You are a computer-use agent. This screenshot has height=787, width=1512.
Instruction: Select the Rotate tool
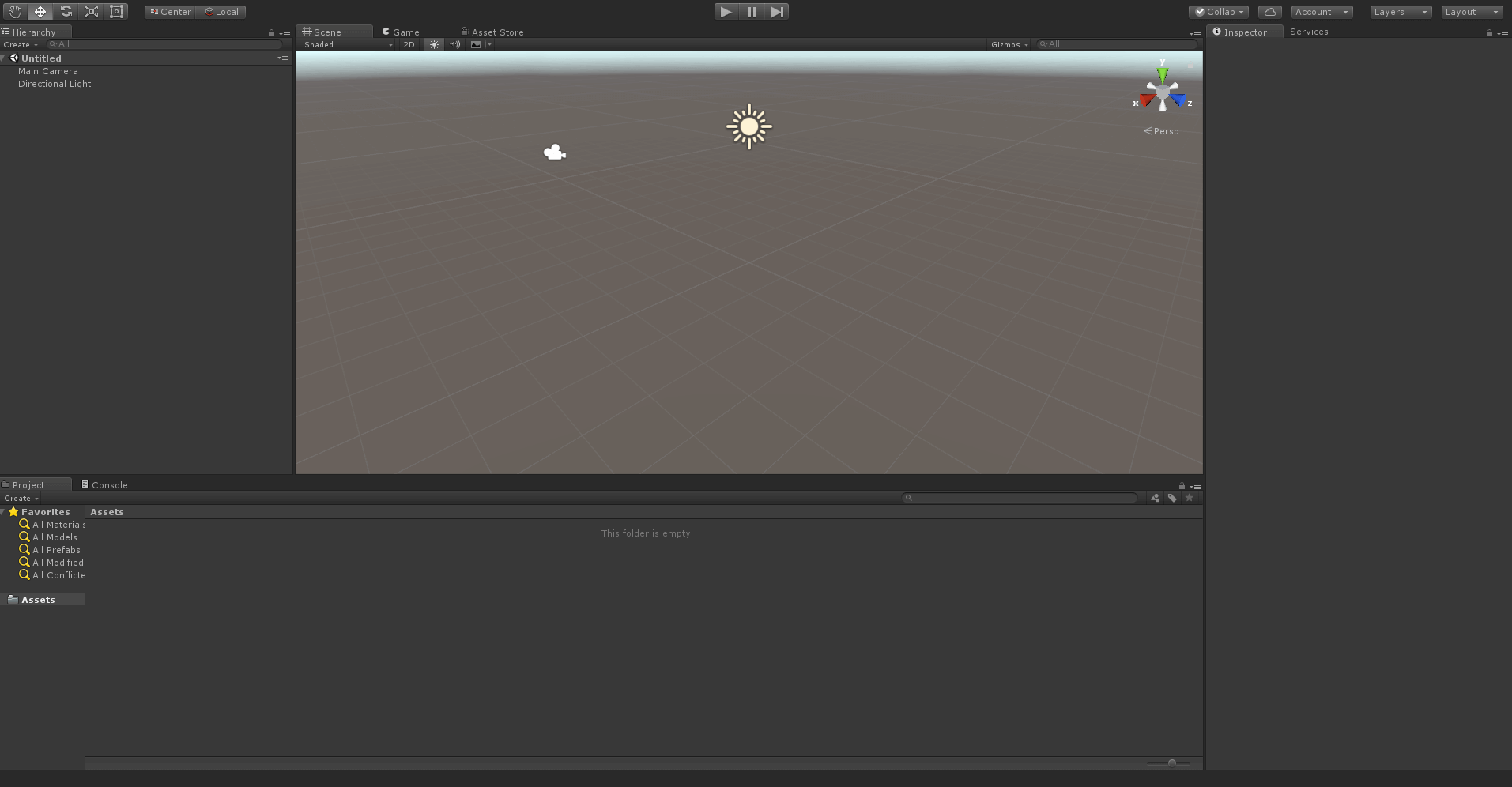(66, 11)
